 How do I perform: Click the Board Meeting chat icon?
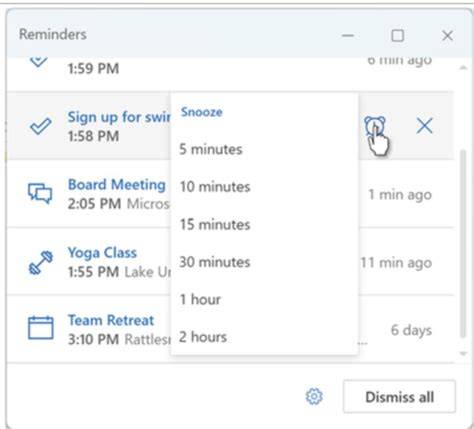click(40, 194)
